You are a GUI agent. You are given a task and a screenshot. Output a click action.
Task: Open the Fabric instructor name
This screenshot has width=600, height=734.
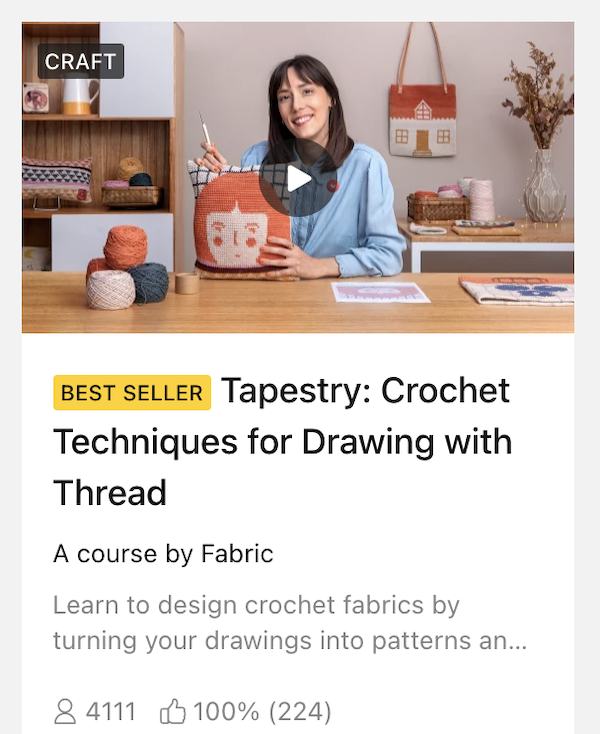pyautogui.click(x=237, y=554)
